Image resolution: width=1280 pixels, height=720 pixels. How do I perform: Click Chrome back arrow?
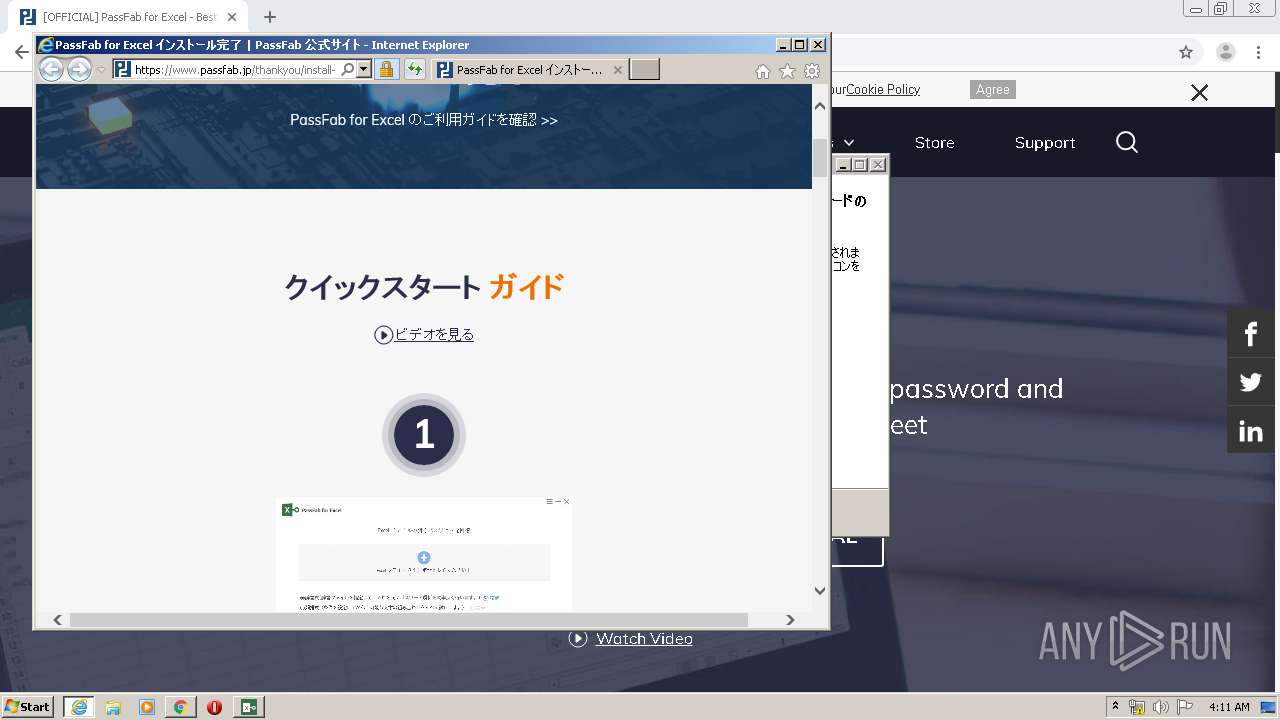click(20, 52)
